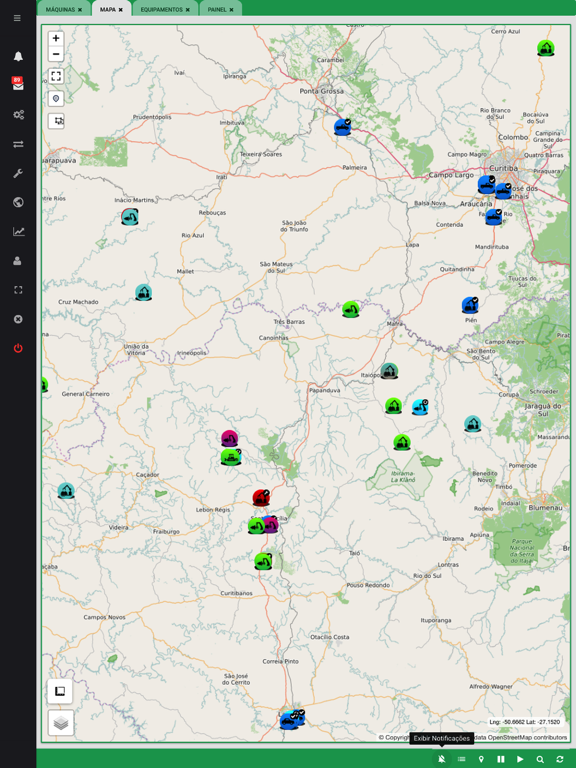Select the green machine marker near Cerro Azul
The image size is (576, 768).
545,48
